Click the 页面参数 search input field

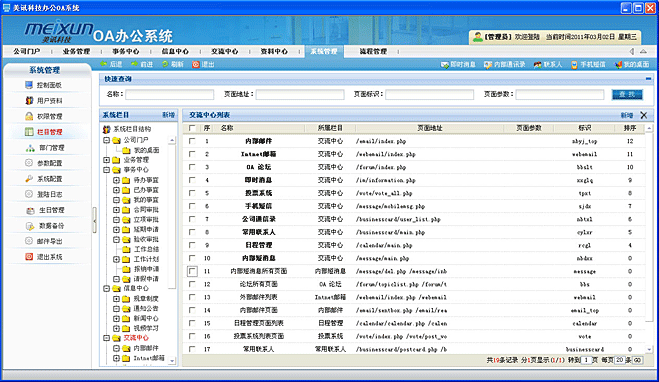click(560, 95)
